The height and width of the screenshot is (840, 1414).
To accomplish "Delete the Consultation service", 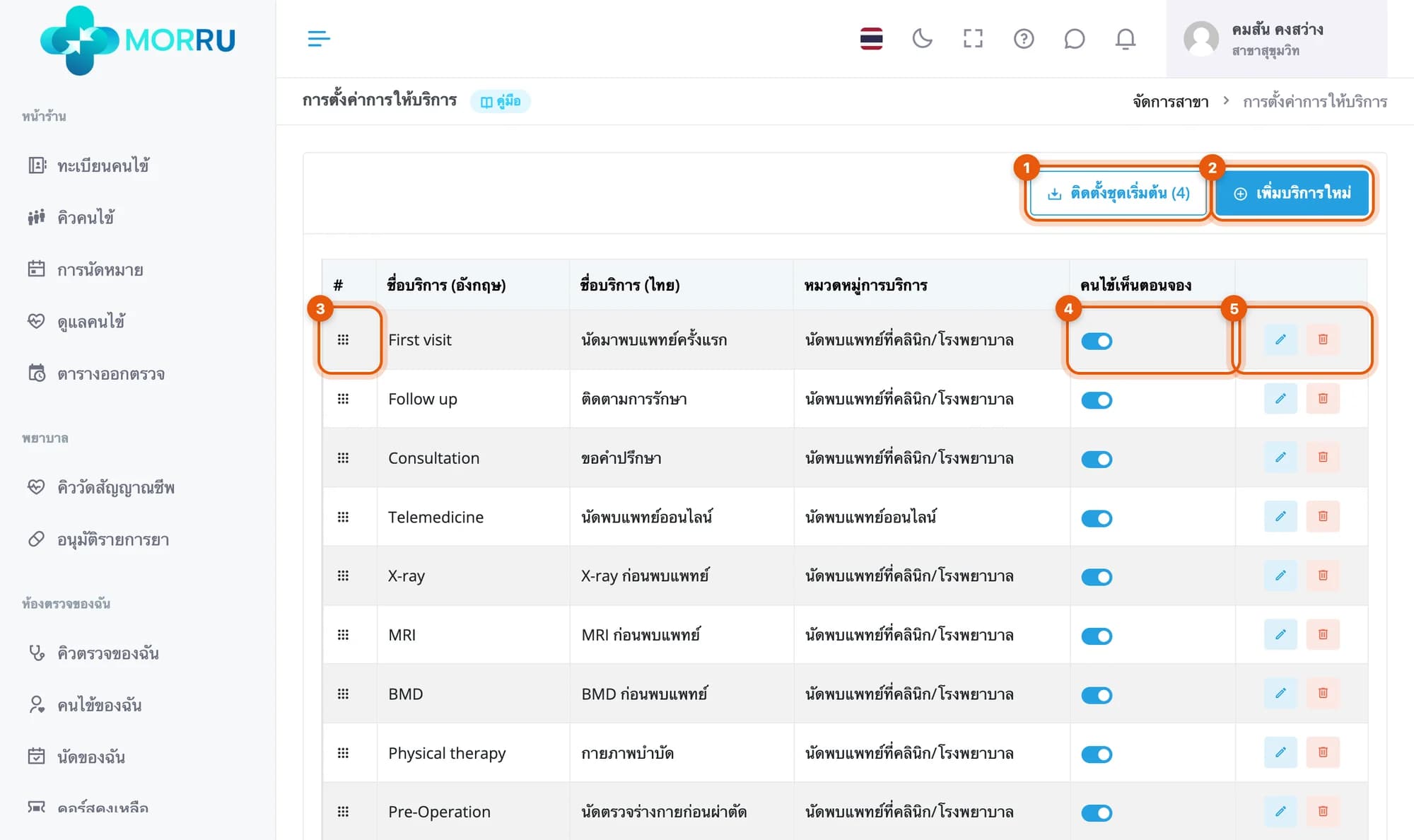I will 1323,457.
